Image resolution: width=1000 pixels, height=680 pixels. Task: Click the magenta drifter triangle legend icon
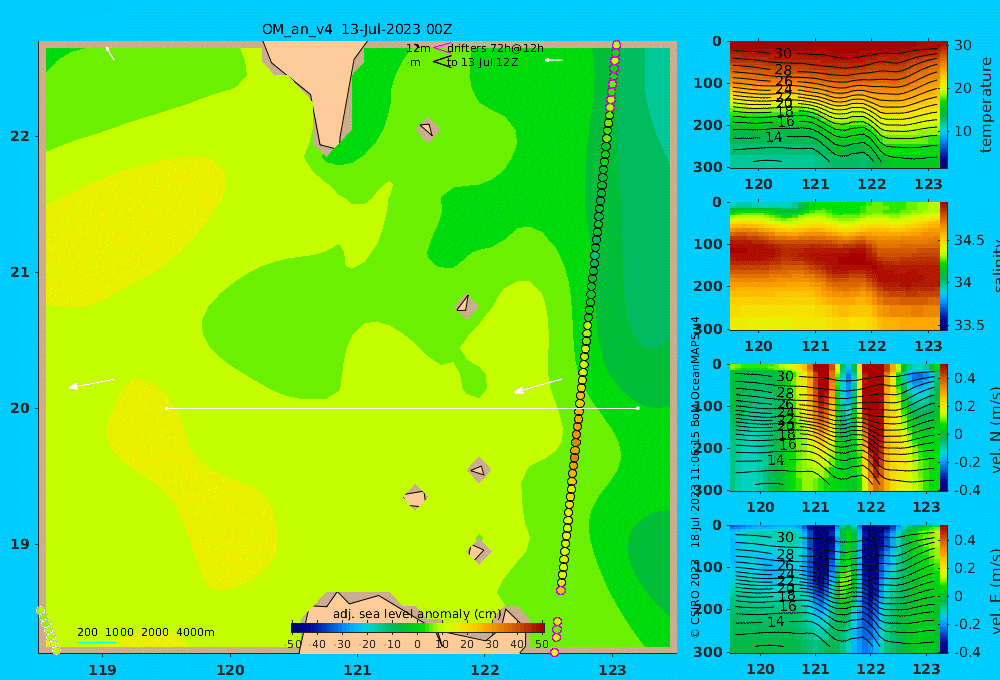tap(441, 48)
